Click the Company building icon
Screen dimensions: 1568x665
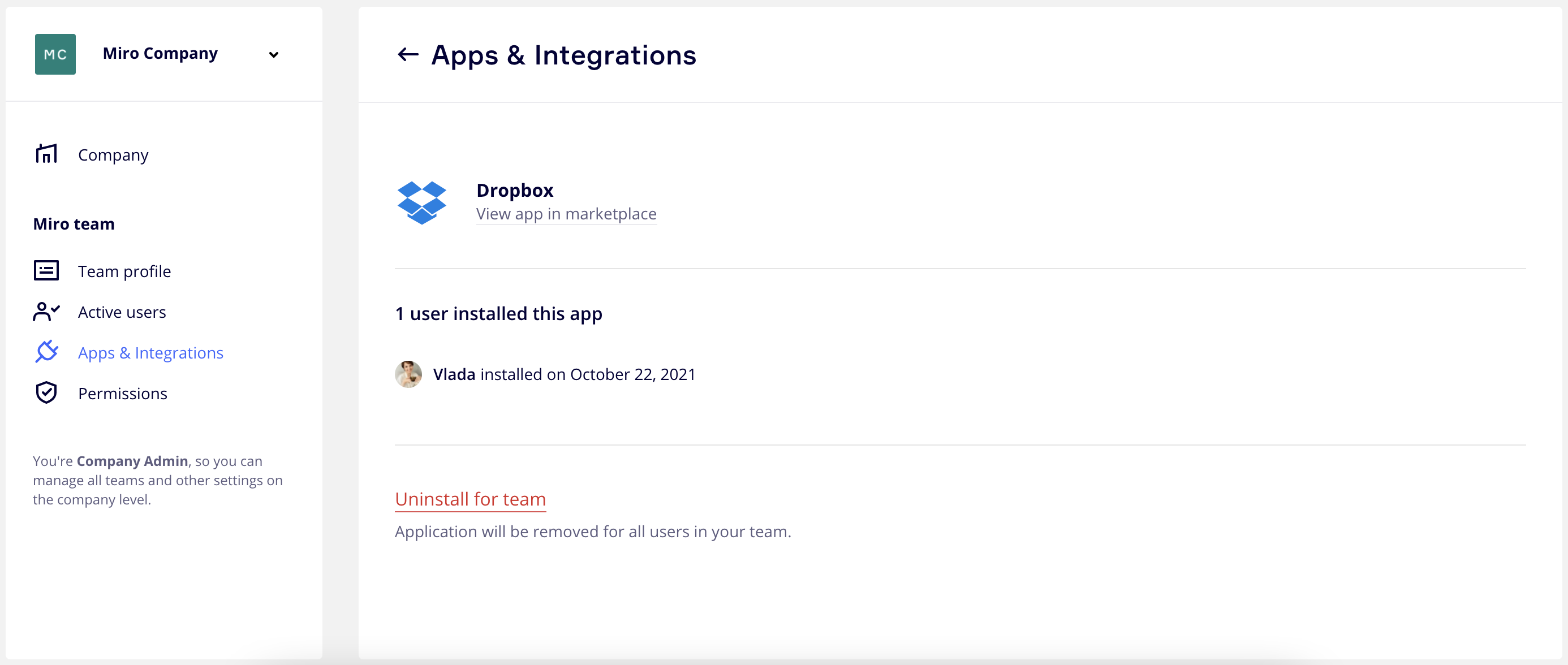tap(46, 154)
